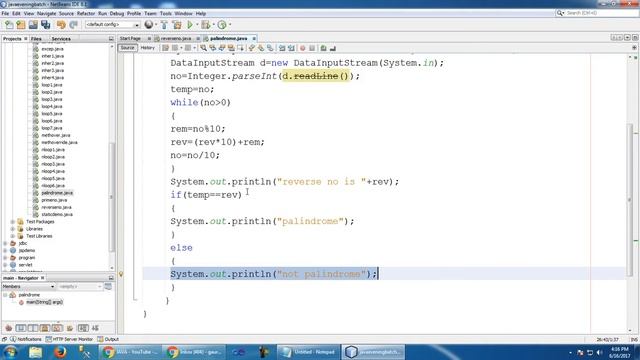This screenshot has width=640, height=360.
Task: Open the Refactor menu
Action: tap(86, 13)
